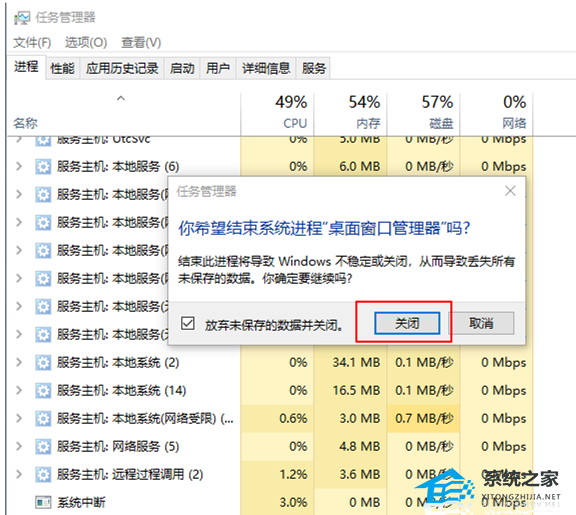576x515 pixels.
Task: Click the 关闭 button in dialog
Action: [407, 324]
